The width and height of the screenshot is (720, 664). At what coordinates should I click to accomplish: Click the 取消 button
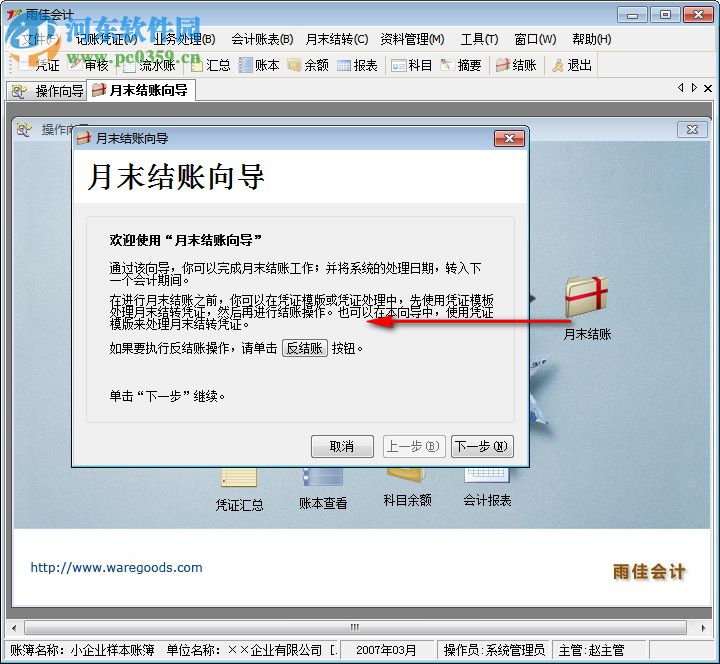[x=342, y=446]
